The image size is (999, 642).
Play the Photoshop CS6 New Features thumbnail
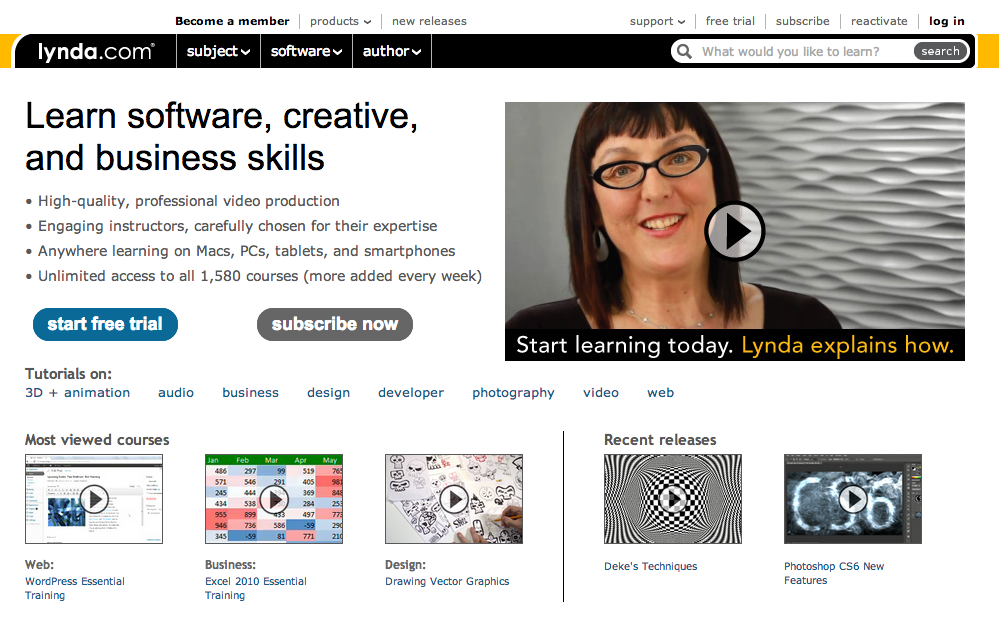(x=852, y=499)
